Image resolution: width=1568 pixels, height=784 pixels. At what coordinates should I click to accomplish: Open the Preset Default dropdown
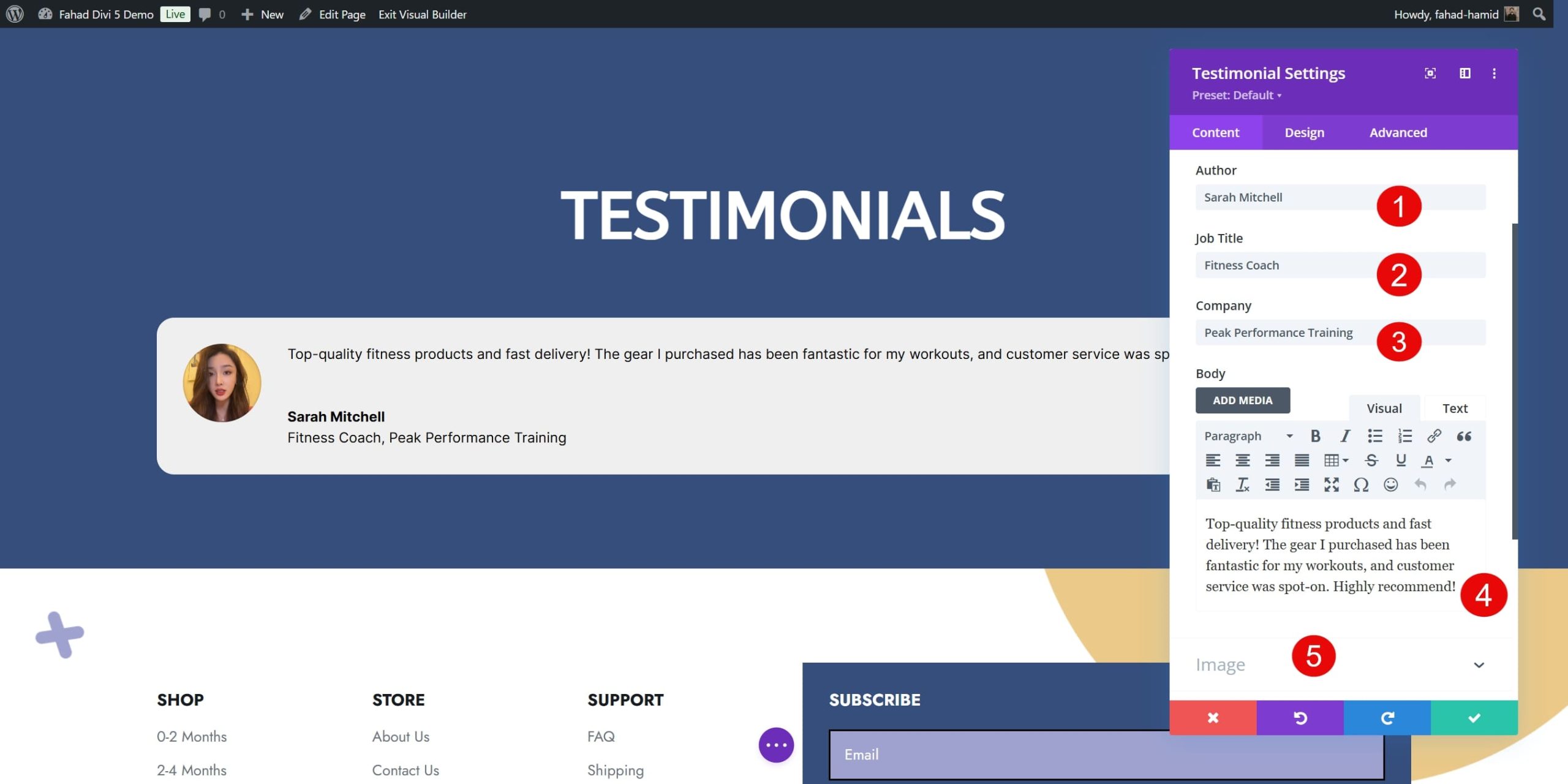(1237, 95)
